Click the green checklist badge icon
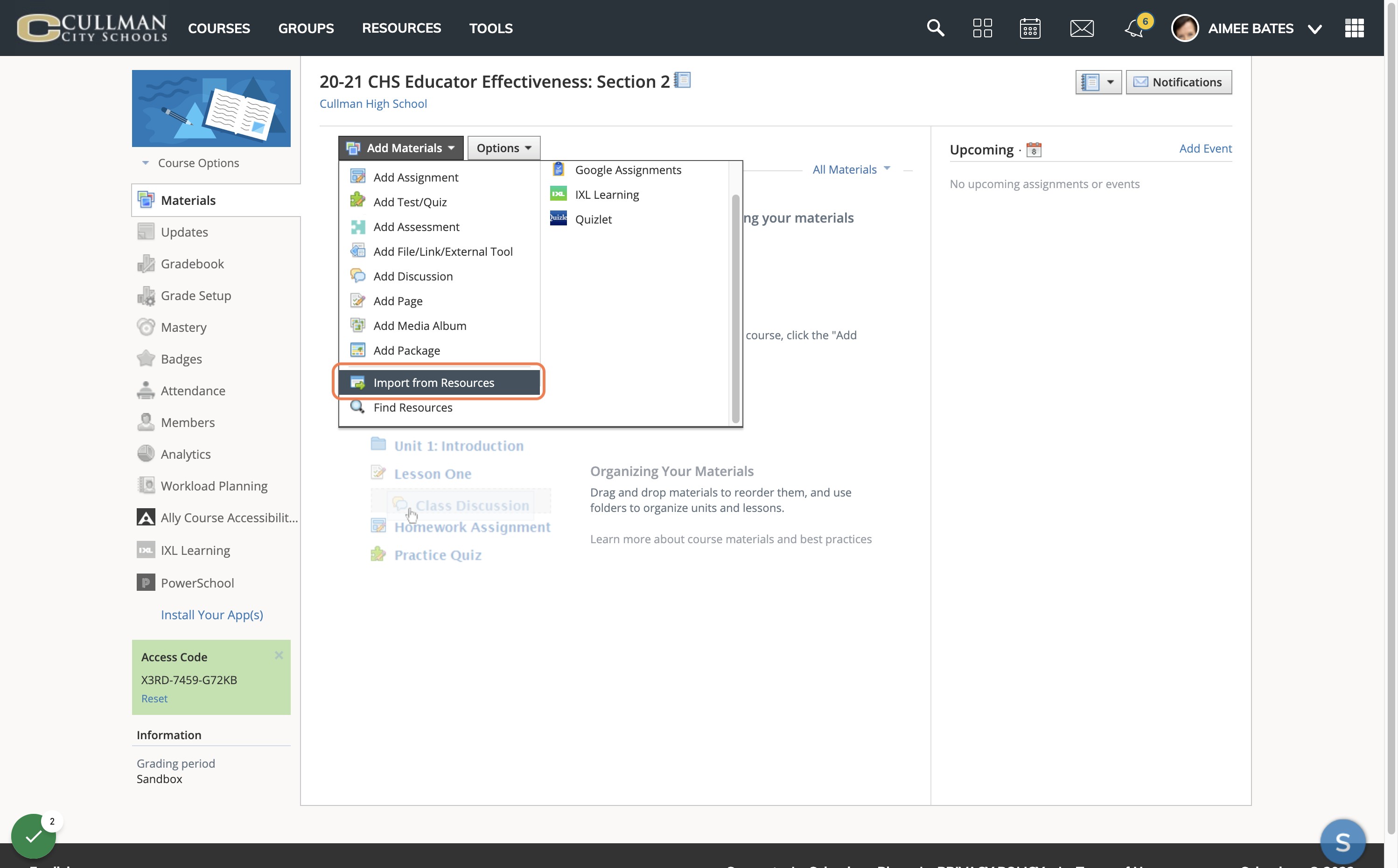 (x=33, y=836)
